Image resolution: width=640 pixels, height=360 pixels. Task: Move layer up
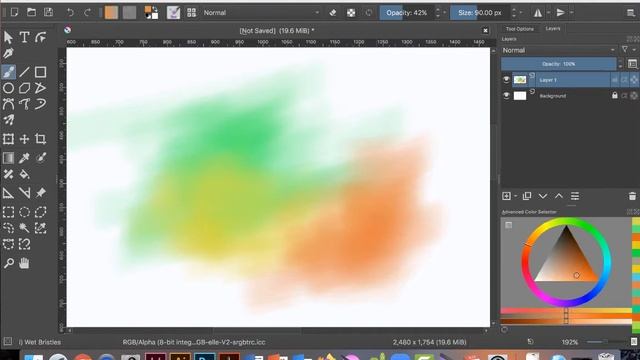(x=558, y=196)
